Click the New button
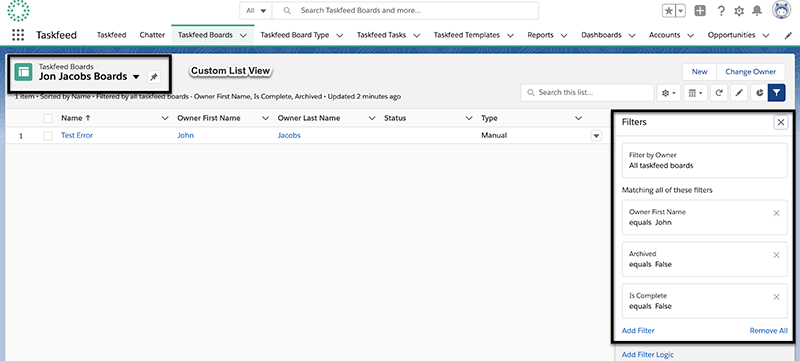 tap(699, 72)
